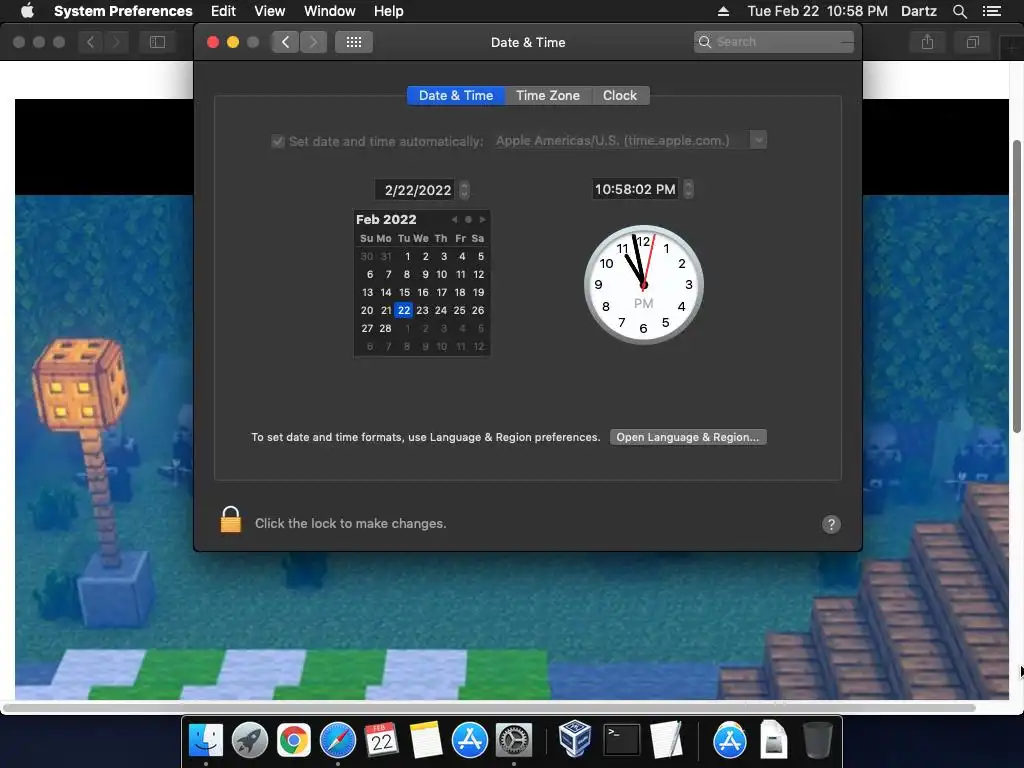Open Calendar icon showing 22 in Dock
The width and height of the screenshot is (1024, 768).
coord(381,741)
